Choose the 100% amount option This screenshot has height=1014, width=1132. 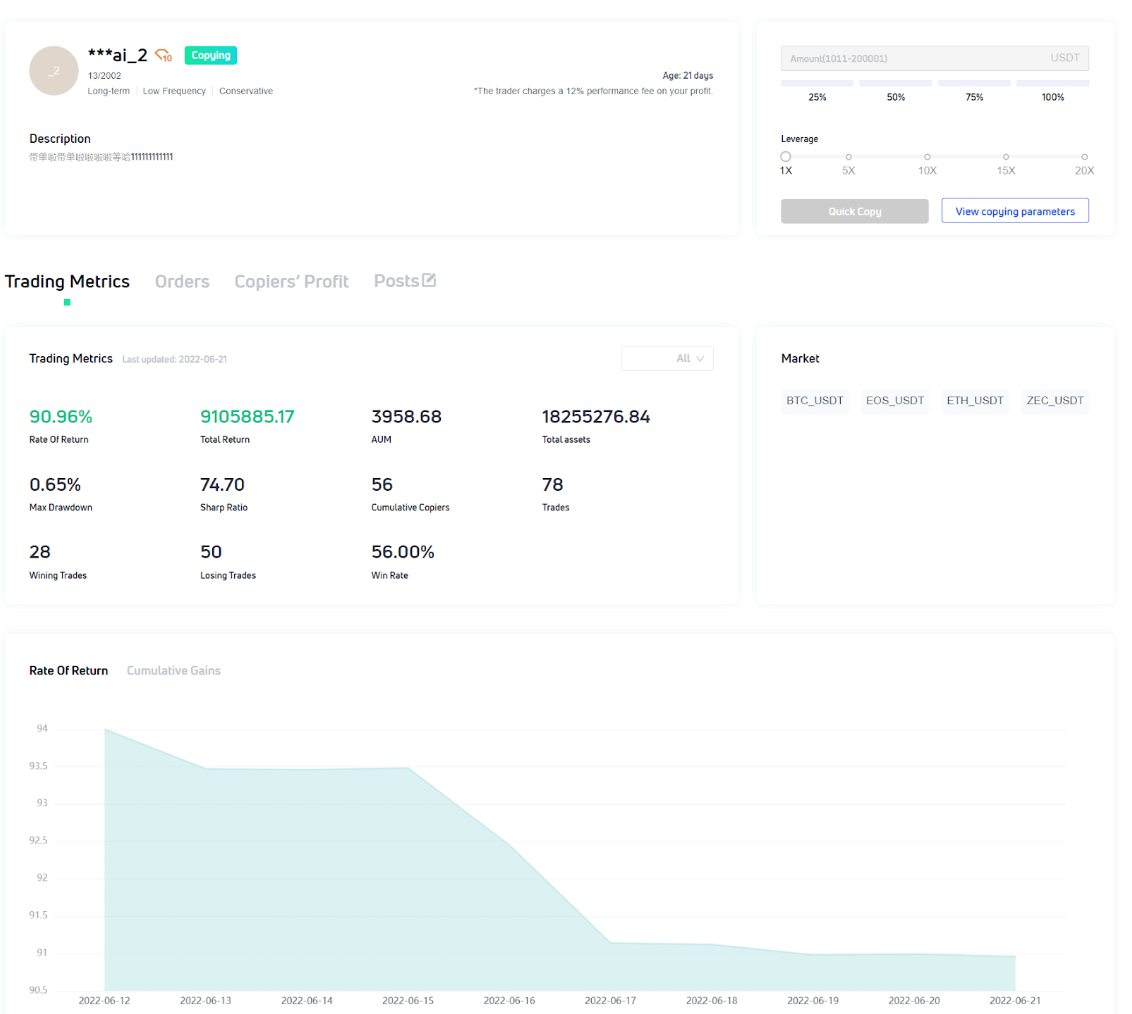click(x=1052, y=90)
